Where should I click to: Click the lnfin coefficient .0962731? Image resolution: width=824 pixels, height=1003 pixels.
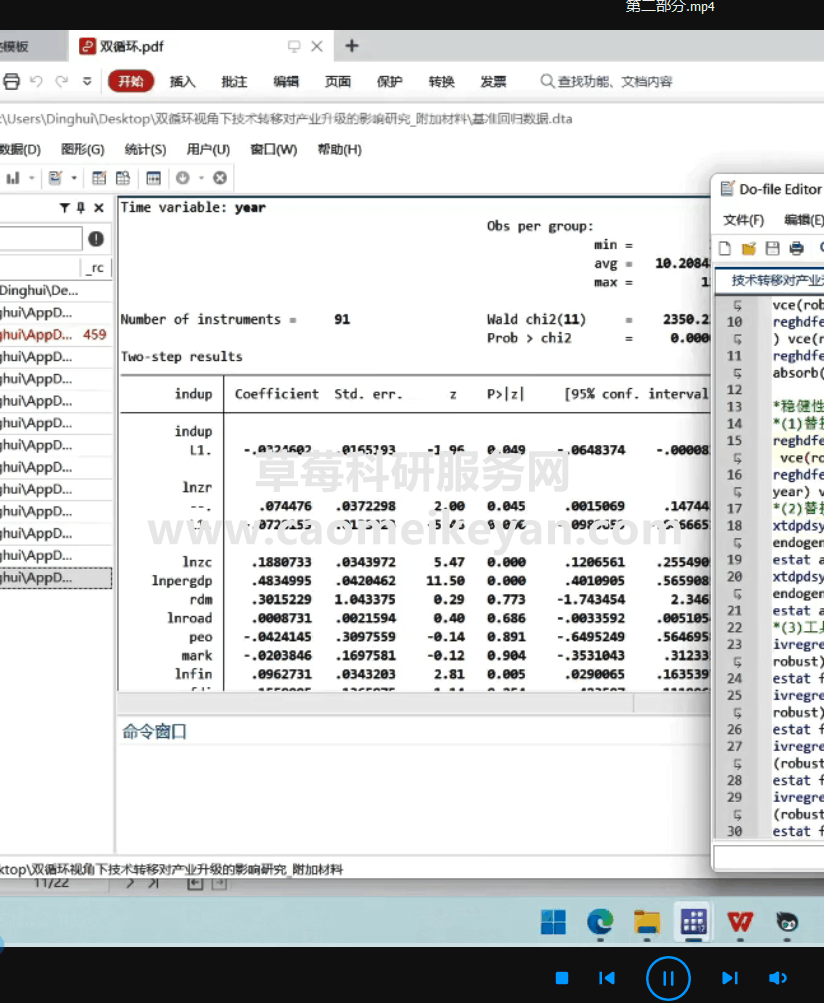[x=282, y=674]
